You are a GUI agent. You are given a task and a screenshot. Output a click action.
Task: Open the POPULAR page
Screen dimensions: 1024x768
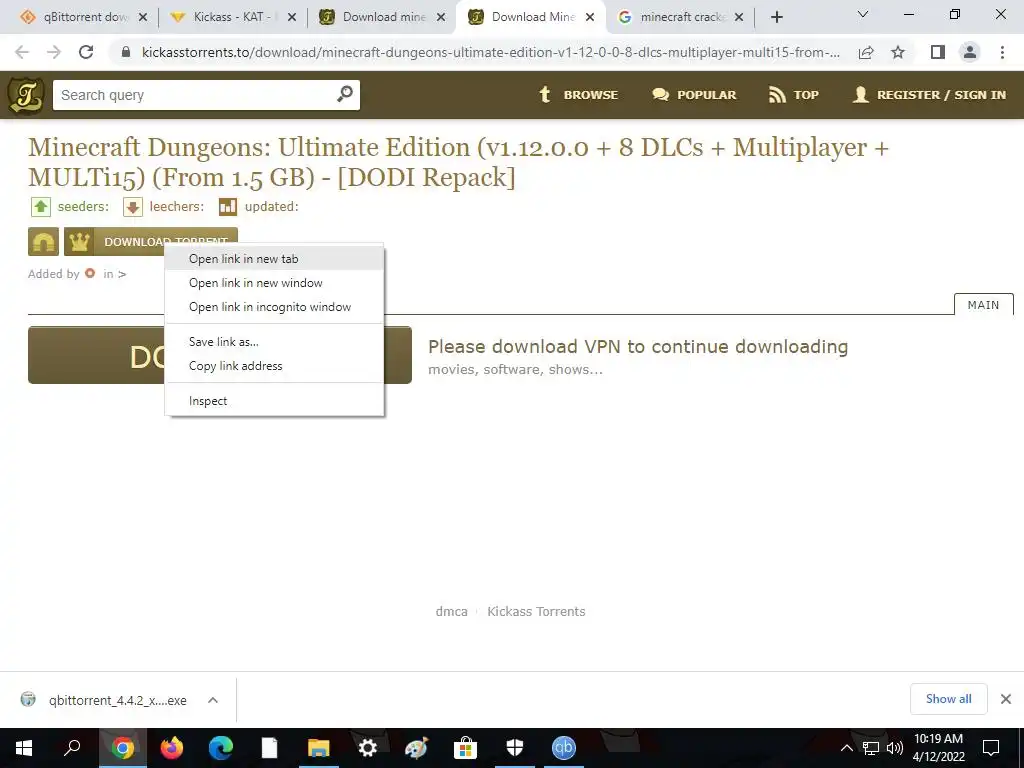click(694, 95)
